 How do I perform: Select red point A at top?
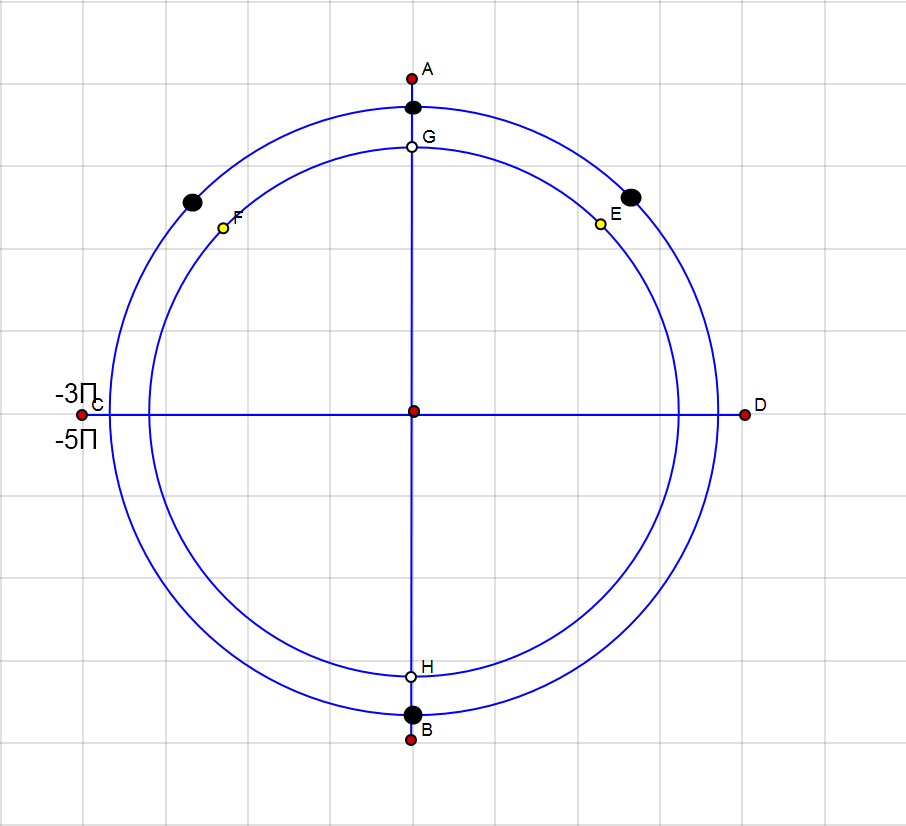pyautogui.click(x=412, y=79)
